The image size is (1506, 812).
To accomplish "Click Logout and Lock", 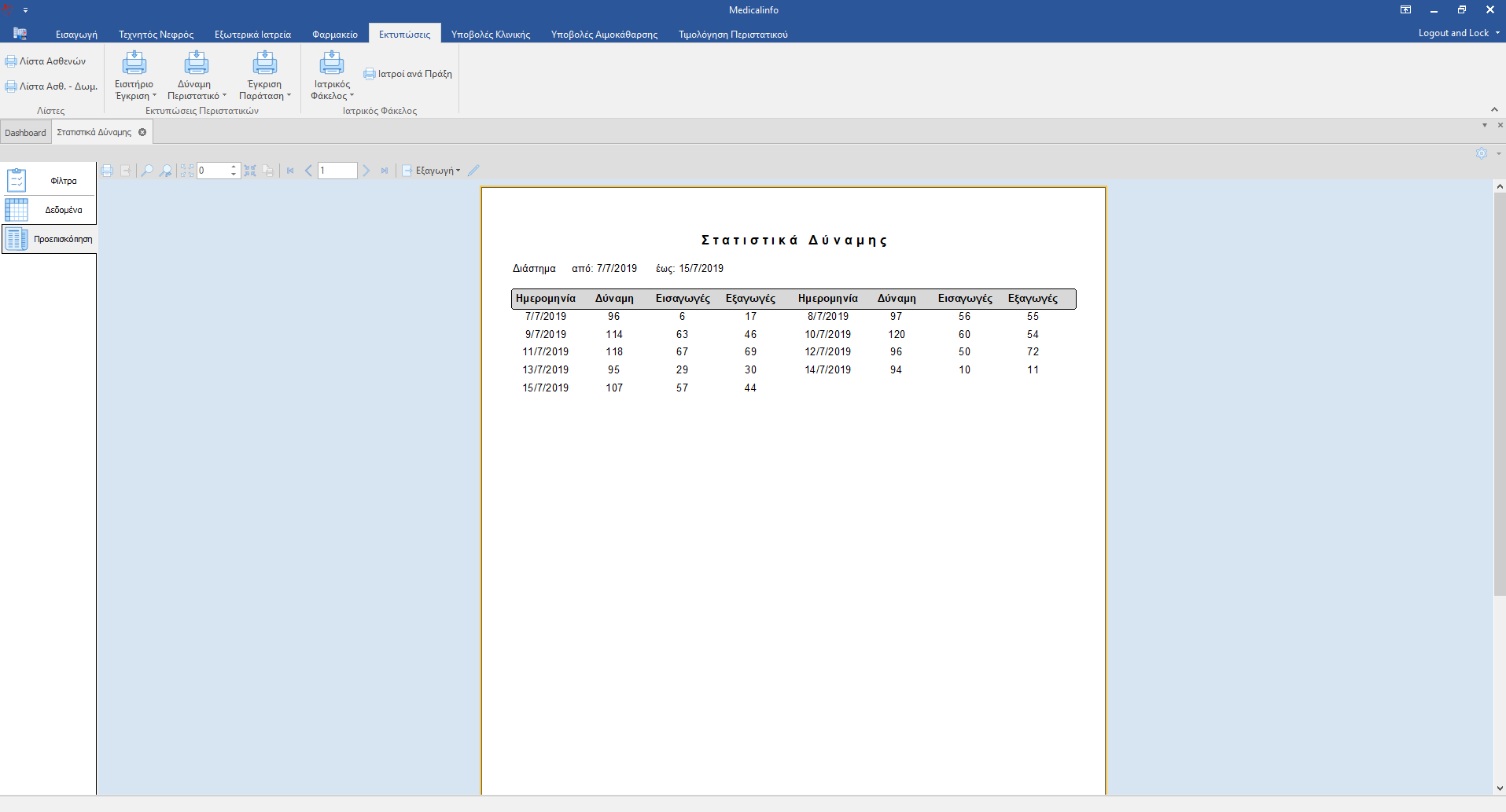I will [1453, 33].
